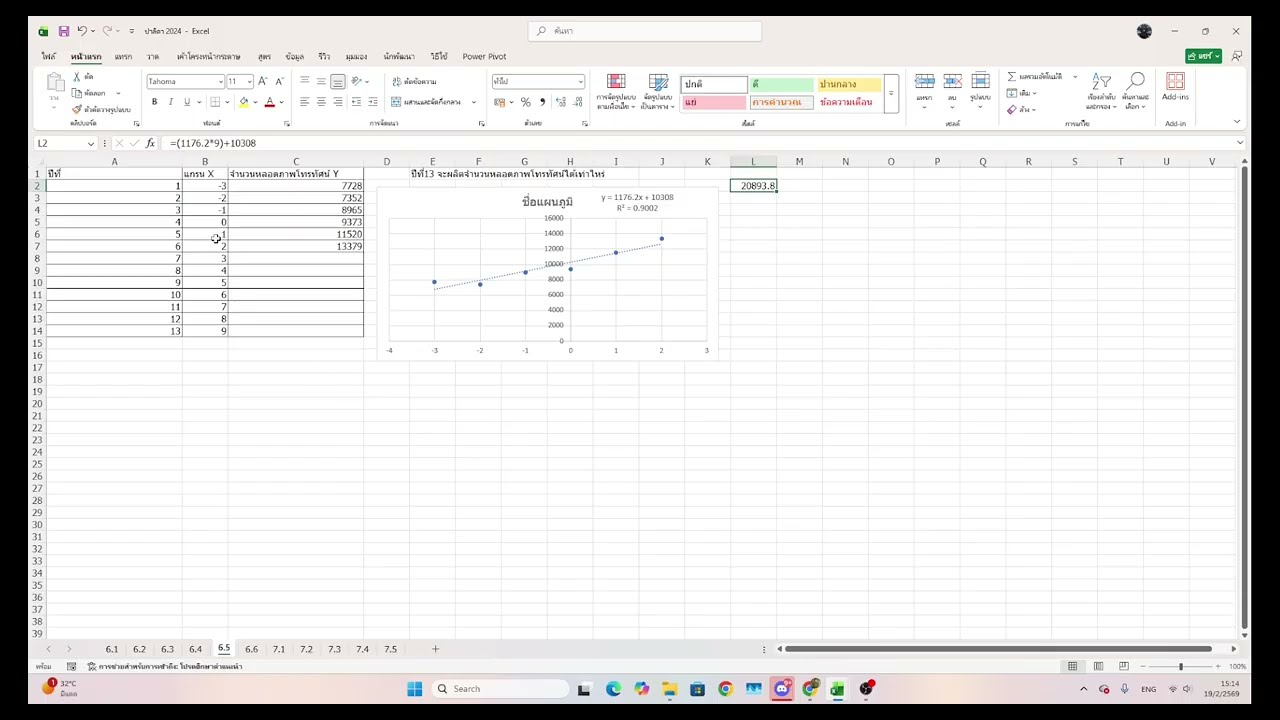Open the font size 11 dropdown
This screenshot has width=1280, height=720.
[x=249, y=82]
